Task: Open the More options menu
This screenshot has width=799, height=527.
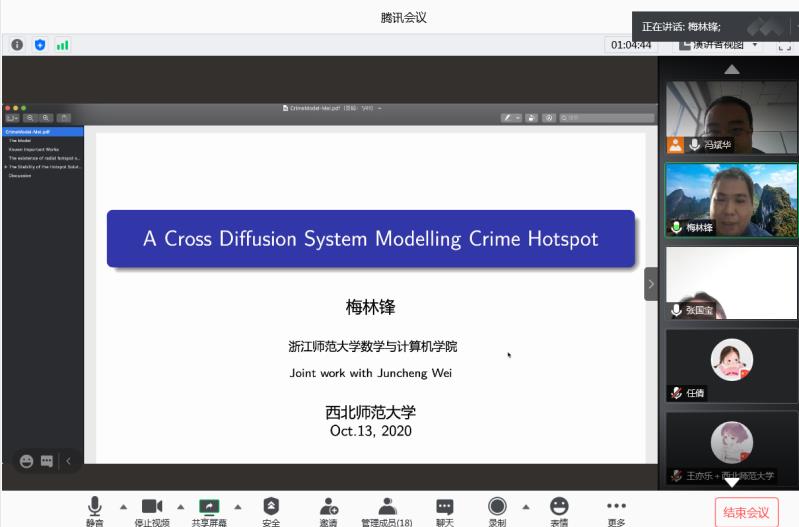Action: (616, 509)
